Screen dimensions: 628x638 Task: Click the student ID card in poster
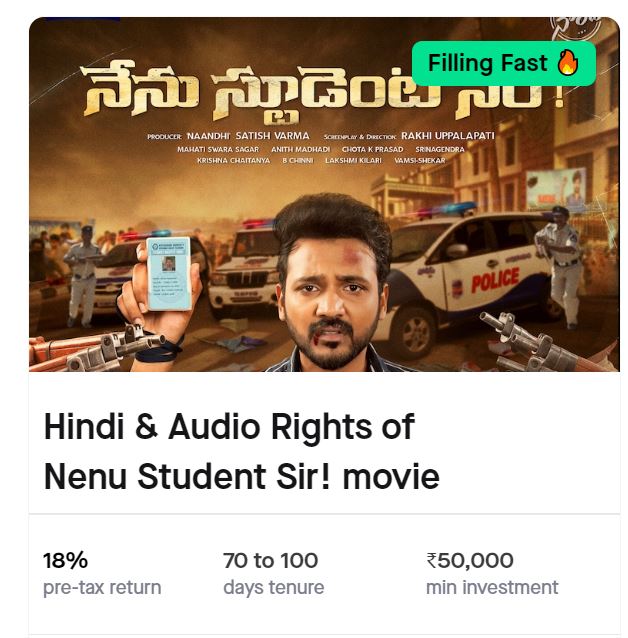click(x=168, y=274)
